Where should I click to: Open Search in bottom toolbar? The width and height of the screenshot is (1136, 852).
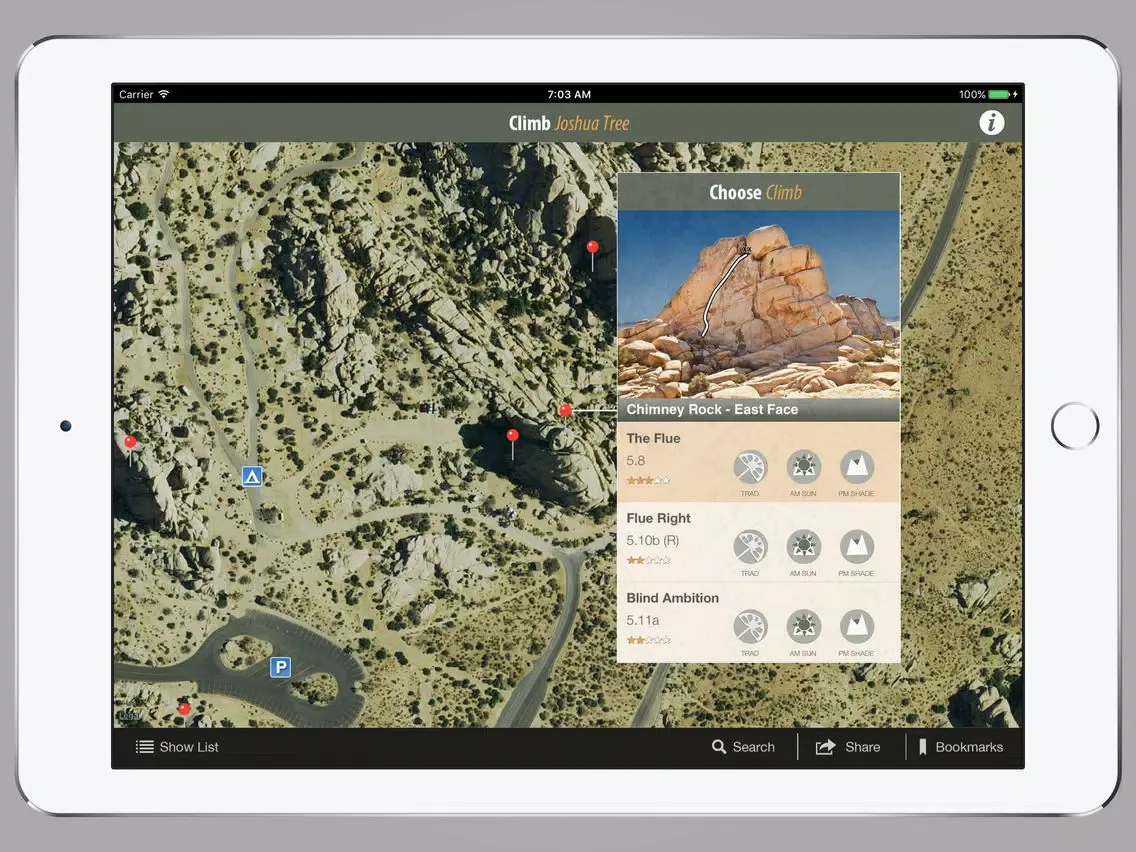[743, 747]
